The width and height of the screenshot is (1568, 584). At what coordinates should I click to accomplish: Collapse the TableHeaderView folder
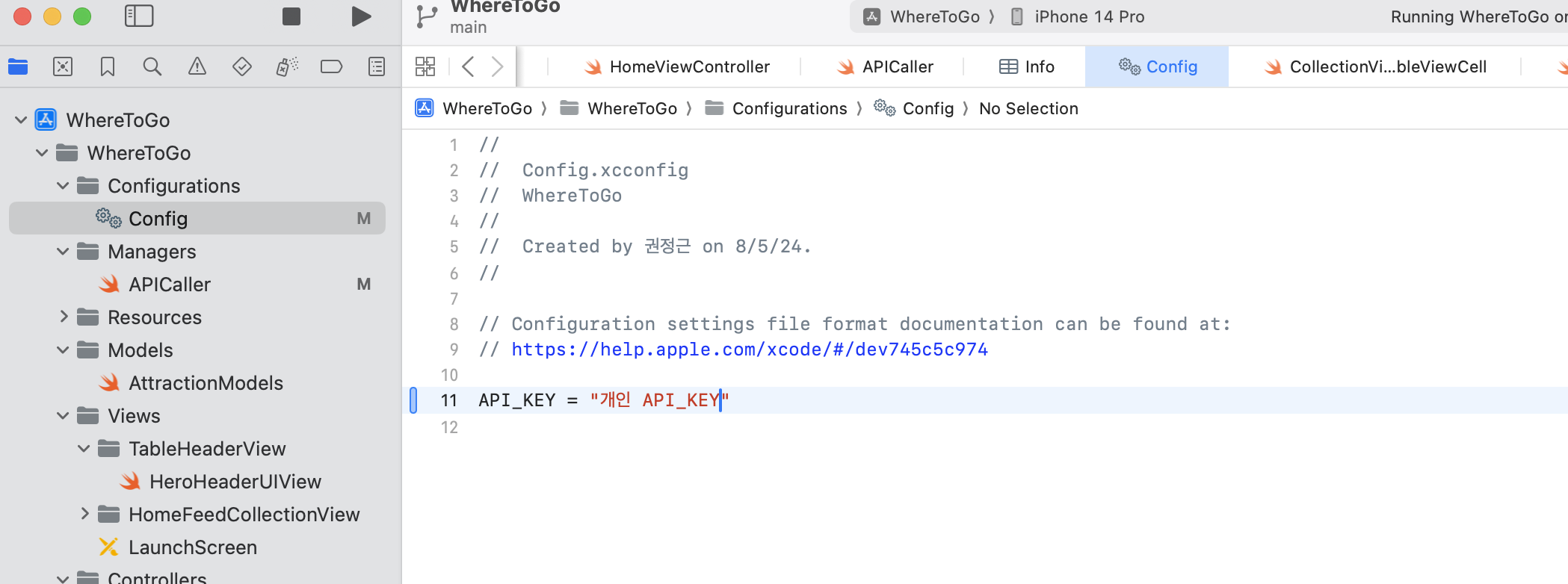click(84, 448)
